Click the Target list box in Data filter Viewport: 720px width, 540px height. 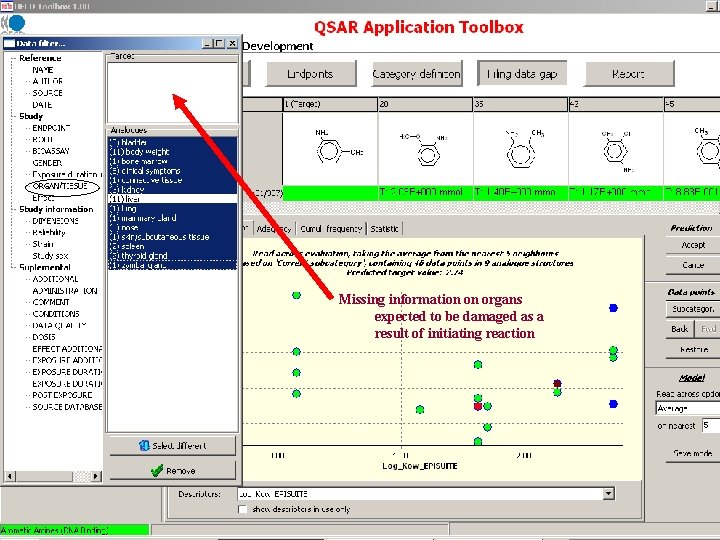pos(172,92)
